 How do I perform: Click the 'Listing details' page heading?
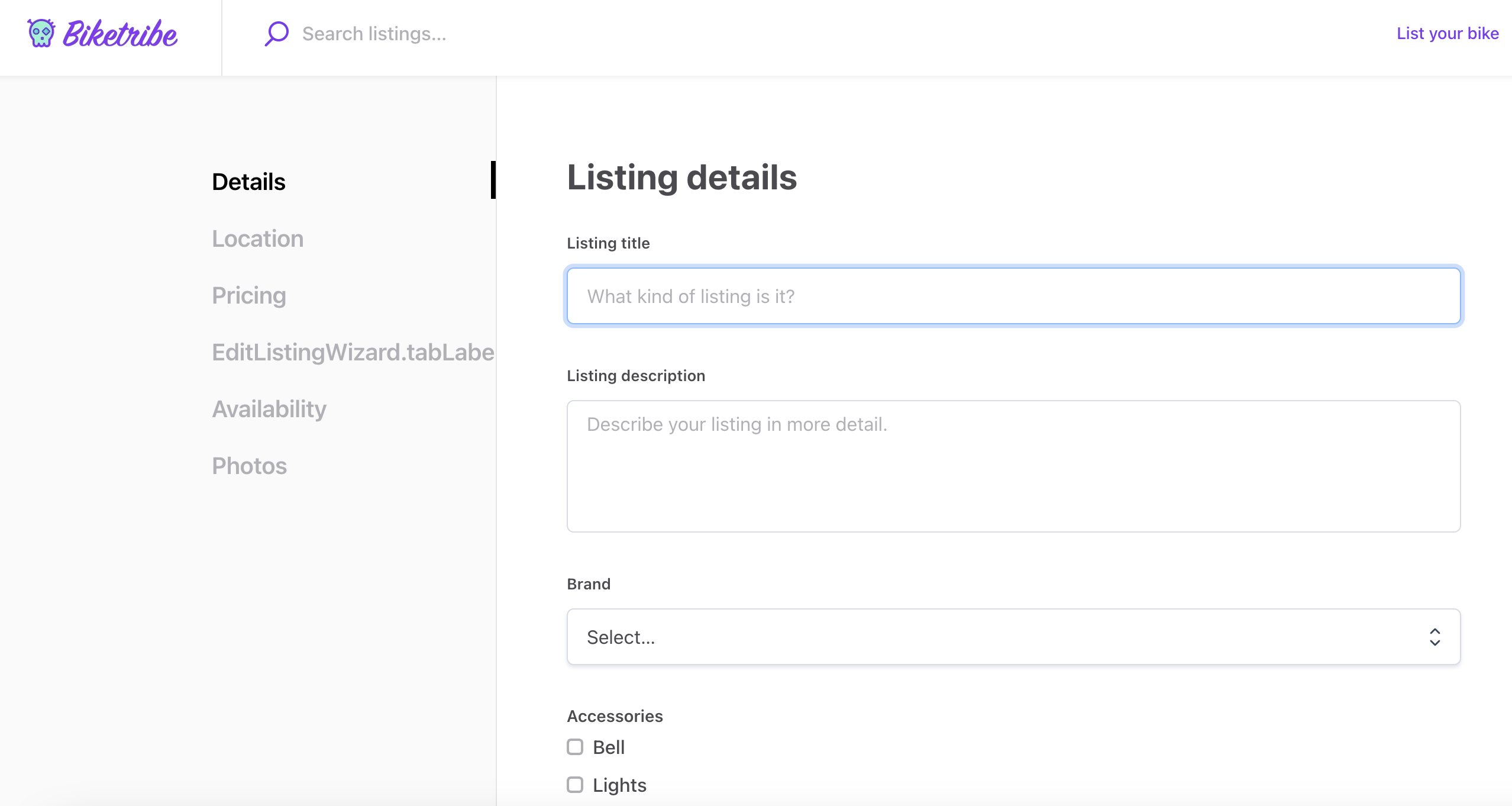pyautogui.click(x=681, y=177)
